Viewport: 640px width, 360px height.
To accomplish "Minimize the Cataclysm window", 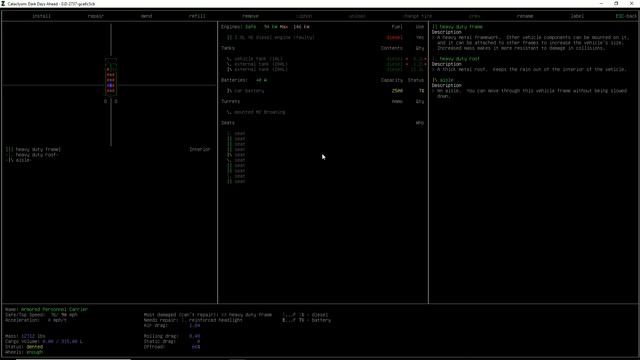I will (601, 4).
